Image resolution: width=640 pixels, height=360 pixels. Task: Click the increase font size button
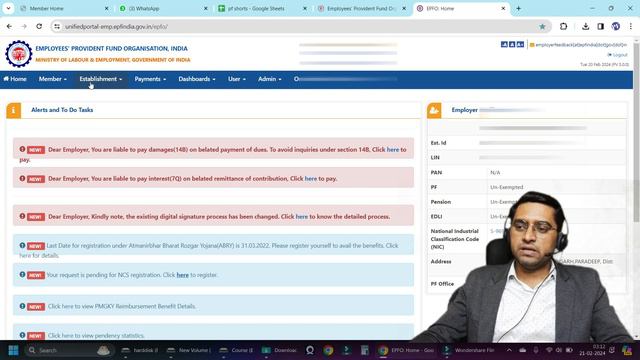click(520, 44)
